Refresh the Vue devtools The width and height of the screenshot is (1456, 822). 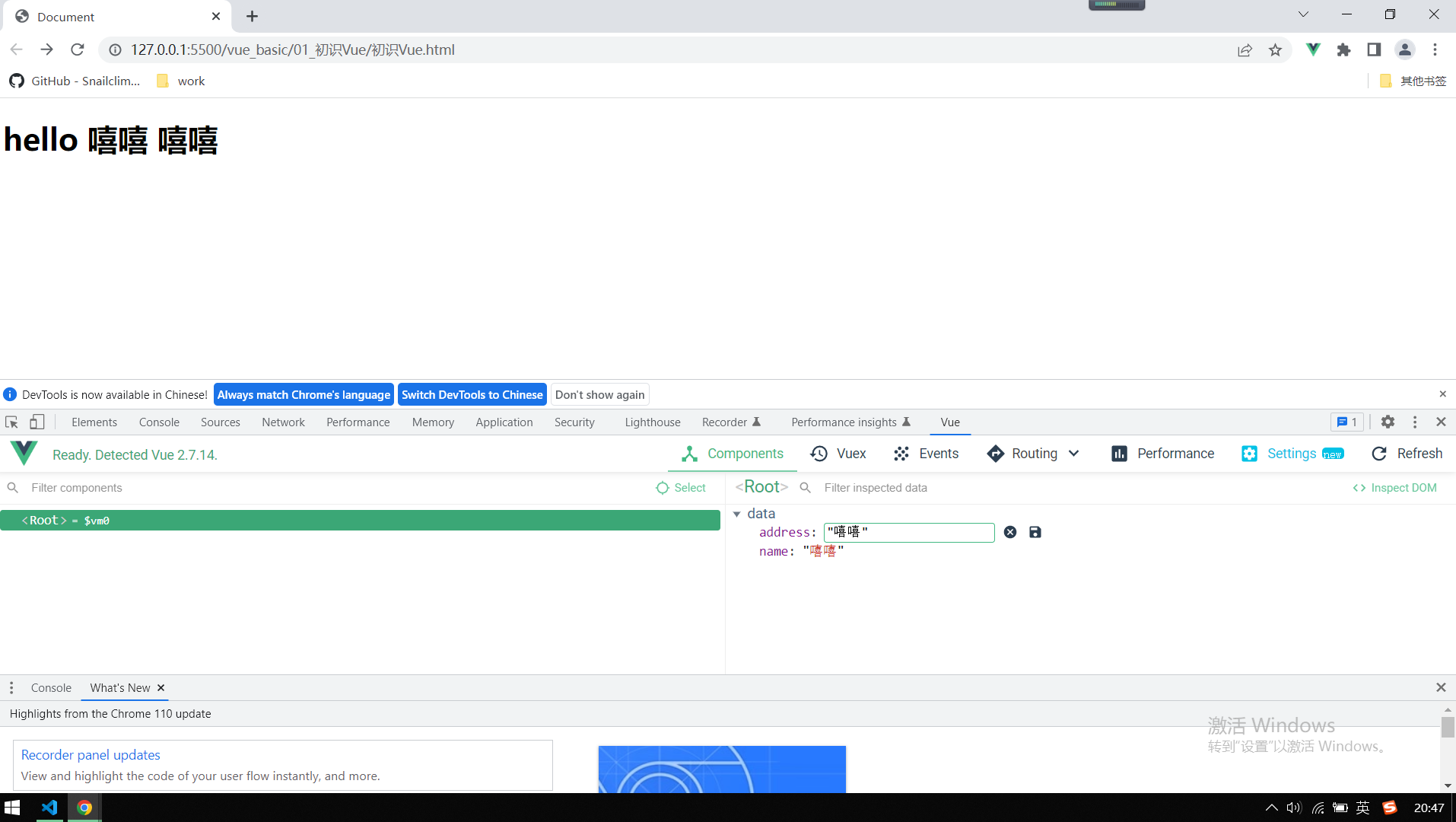[x=1407, y=454]
